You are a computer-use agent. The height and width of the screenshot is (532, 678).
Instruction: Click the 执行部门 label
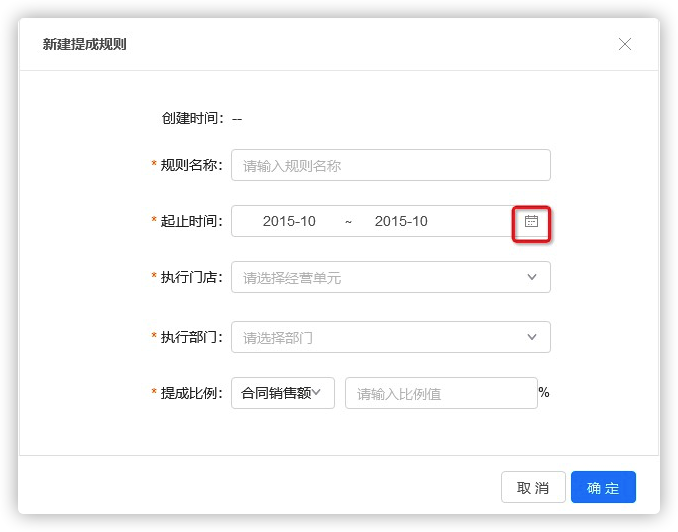click(192, 337)
